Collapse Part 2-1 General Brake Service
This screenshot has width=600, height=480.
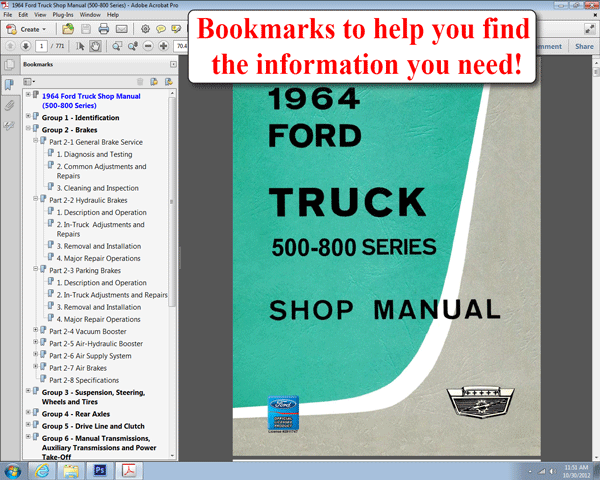coord(35,140)
